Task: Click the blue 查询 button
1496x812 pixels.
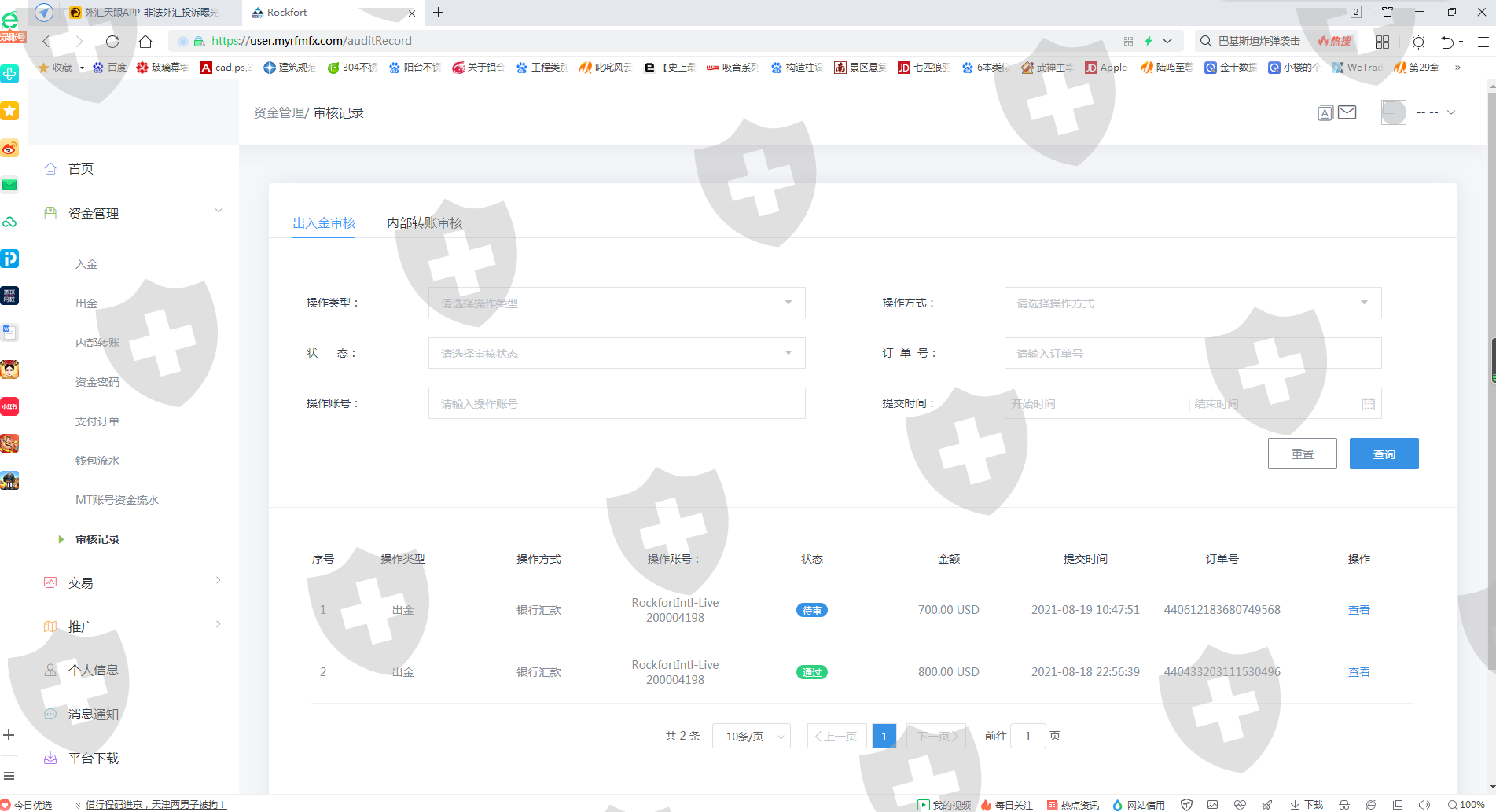Action: [x=1384, y=454]
